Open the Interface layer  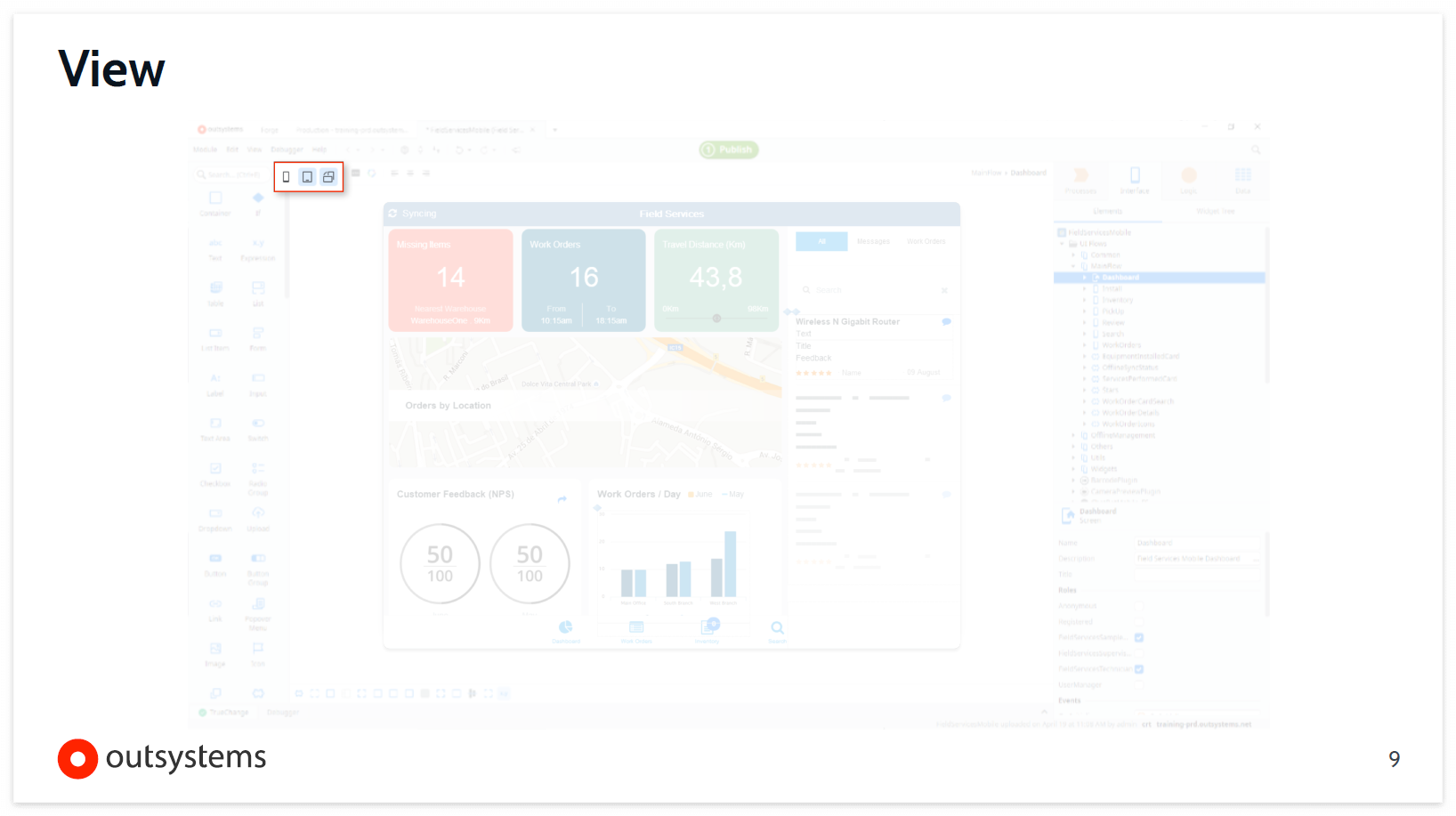[x=1135, y=180]
